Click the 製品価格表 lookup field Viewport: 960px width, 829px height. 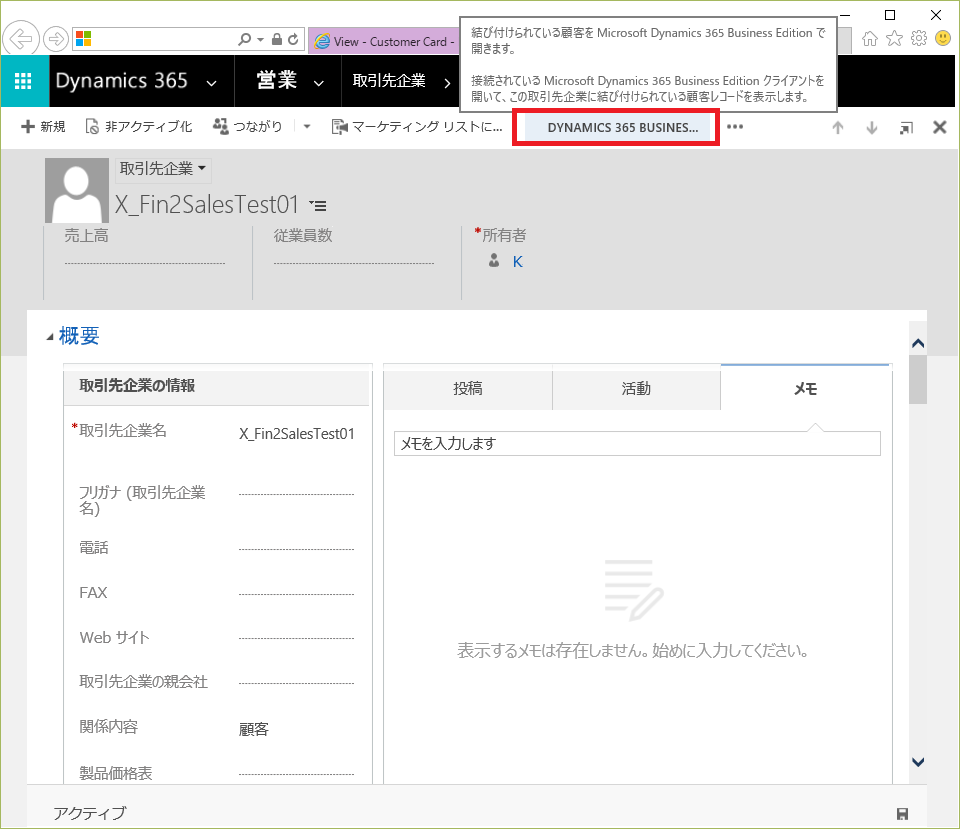[x=296, y=774]
